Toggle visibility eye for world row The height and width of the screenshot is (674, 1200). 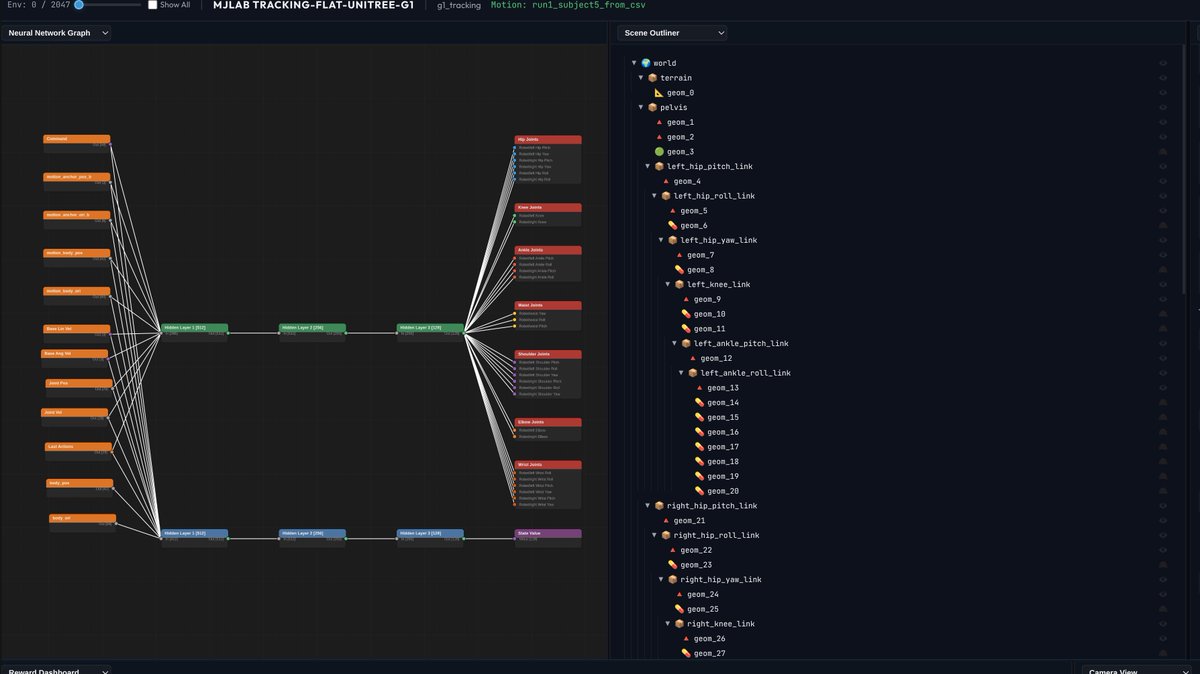tap(1163, 63)
